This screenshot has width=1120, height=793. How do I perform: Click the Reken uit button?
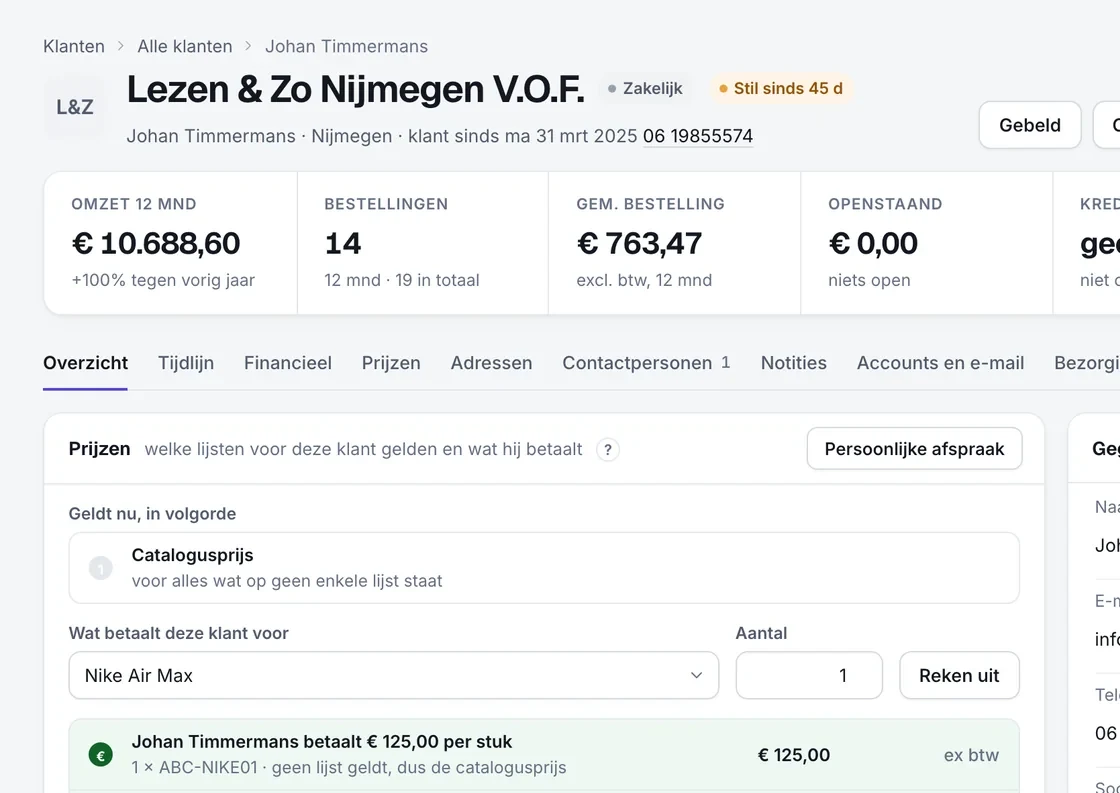(959, 675)
